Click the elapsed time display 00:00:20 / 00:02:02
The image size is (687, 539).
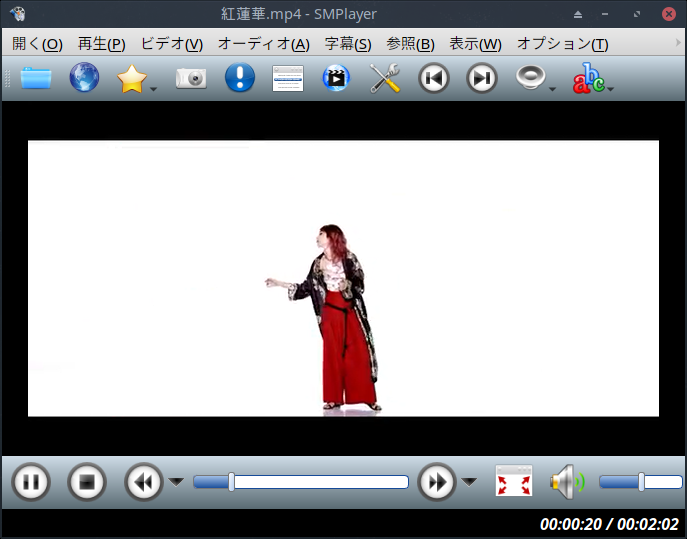[609, 524]
